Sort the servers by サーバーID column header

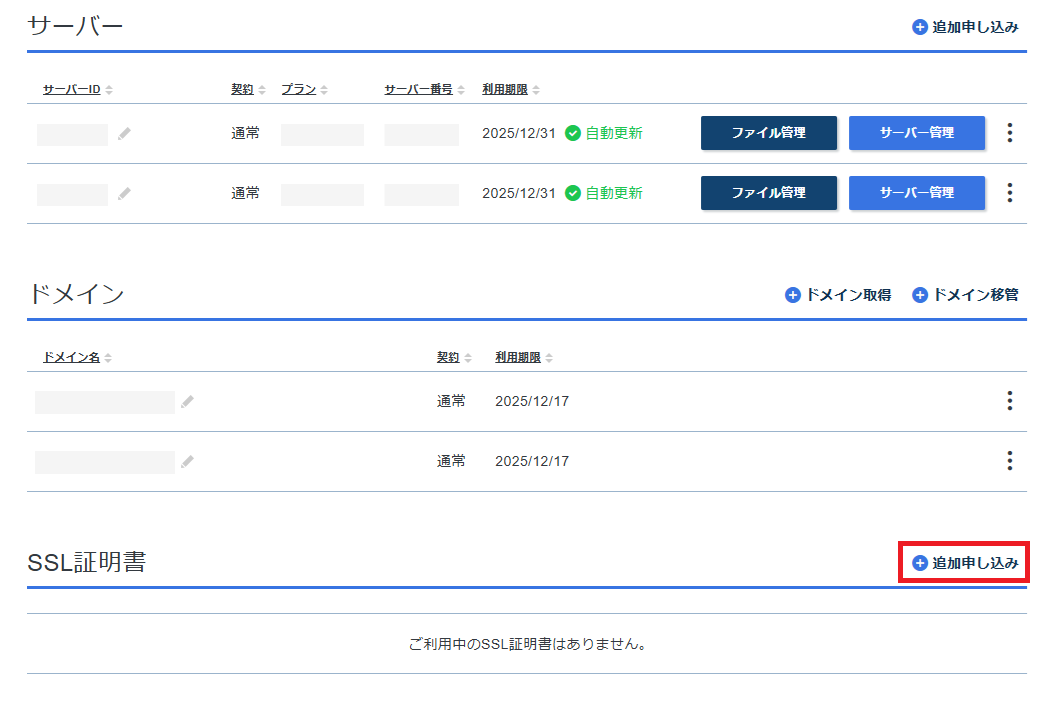coord(77,89)
